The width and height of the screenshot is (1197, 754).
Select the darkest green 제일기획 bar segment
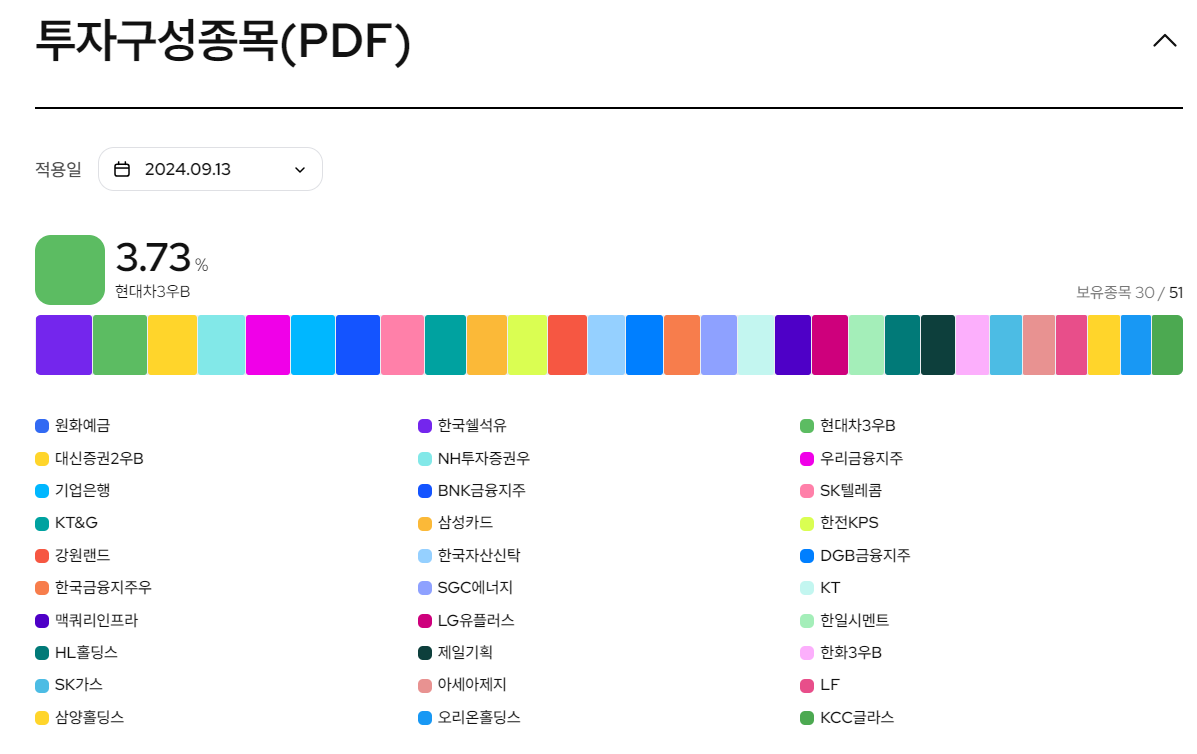(x=938, y=345)
